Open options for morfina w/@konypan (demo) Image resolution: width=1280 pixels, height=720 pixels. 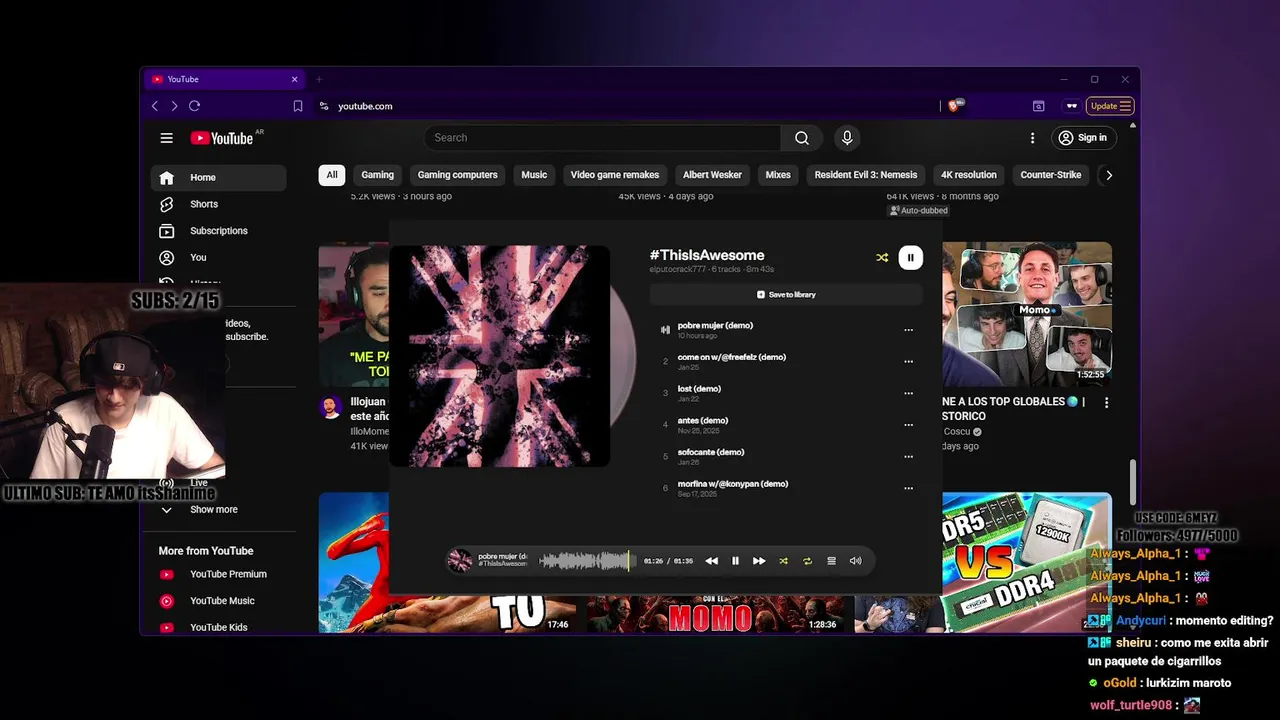click(908, 488)
